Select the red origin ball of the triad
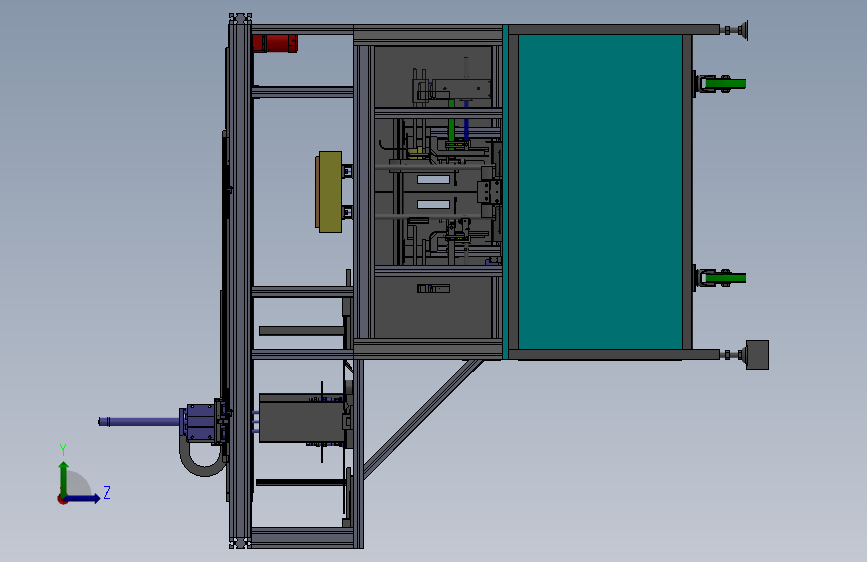Image resolution: width=867 pixels, height=562 pixels. [x=61, y=499]
